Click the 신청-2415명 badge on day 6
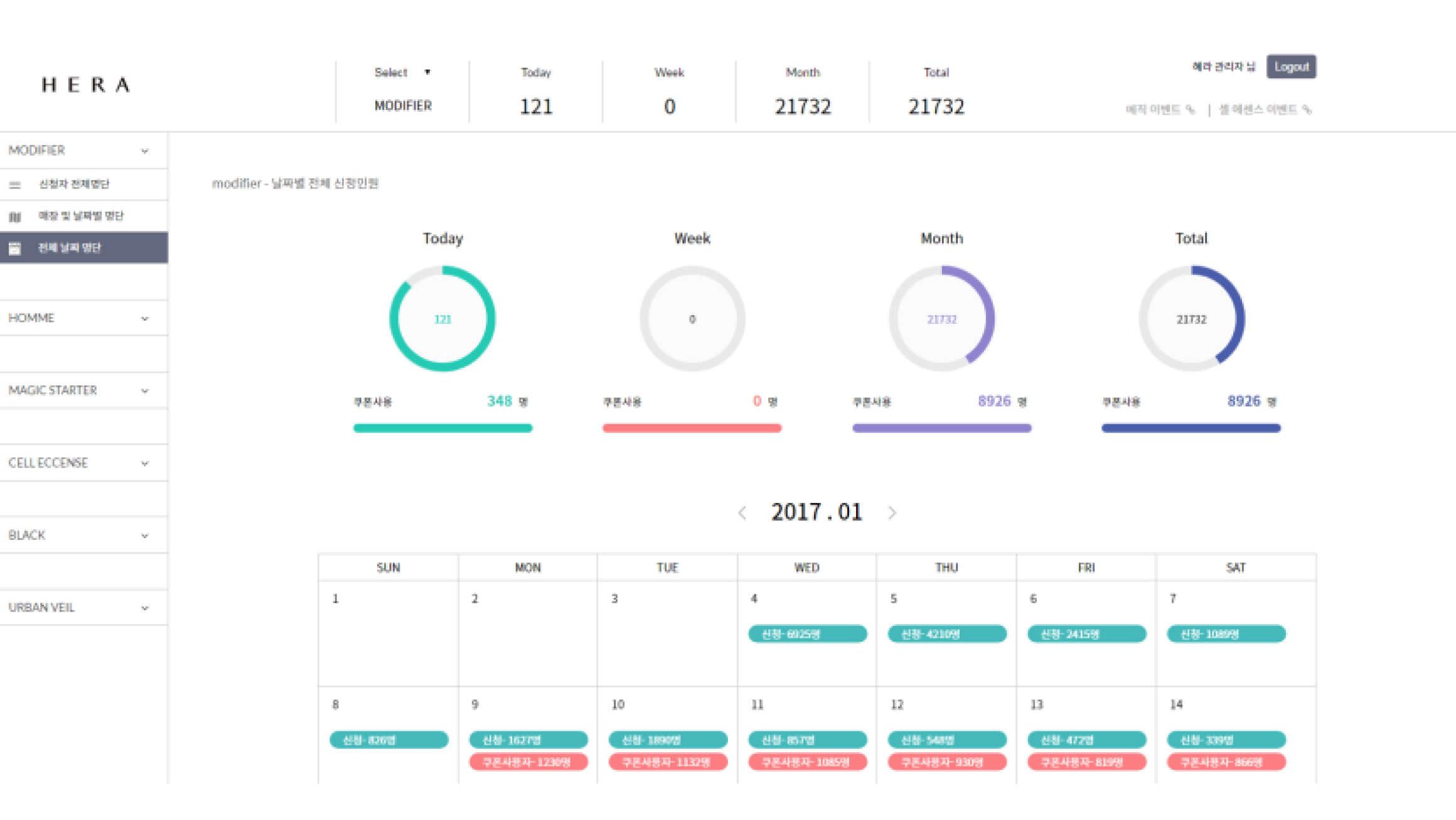 (x=1086, y=634)
